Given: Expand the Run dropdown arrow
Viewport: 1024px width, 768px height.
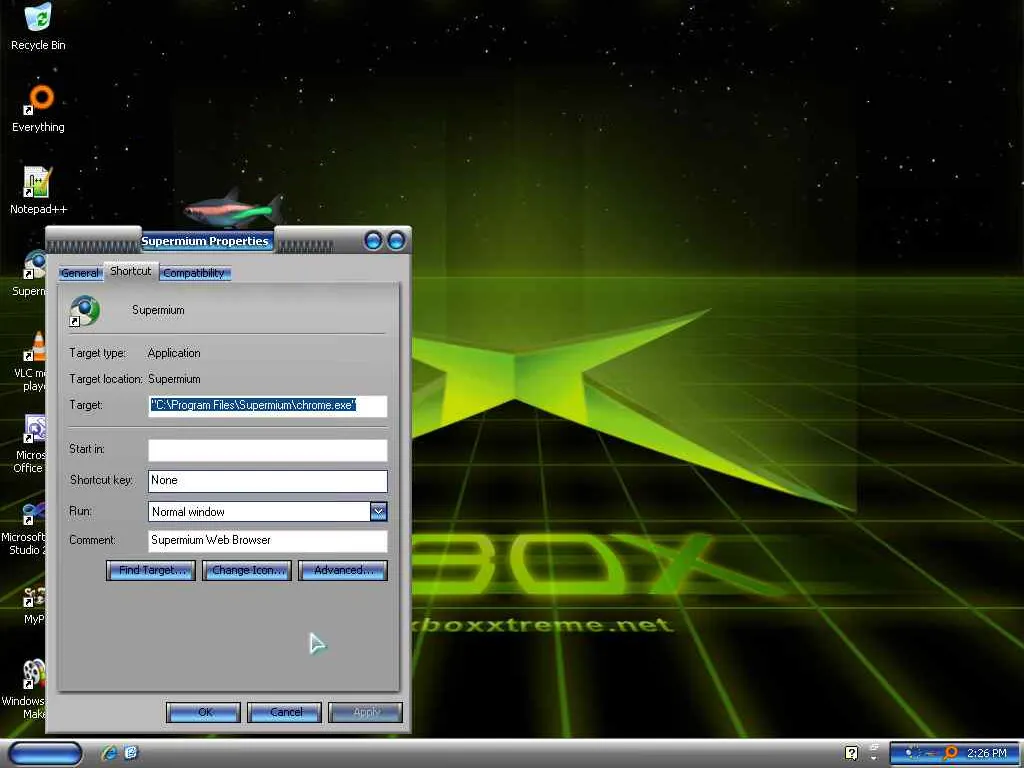Looking at the screenshot, I should [379, 511].
